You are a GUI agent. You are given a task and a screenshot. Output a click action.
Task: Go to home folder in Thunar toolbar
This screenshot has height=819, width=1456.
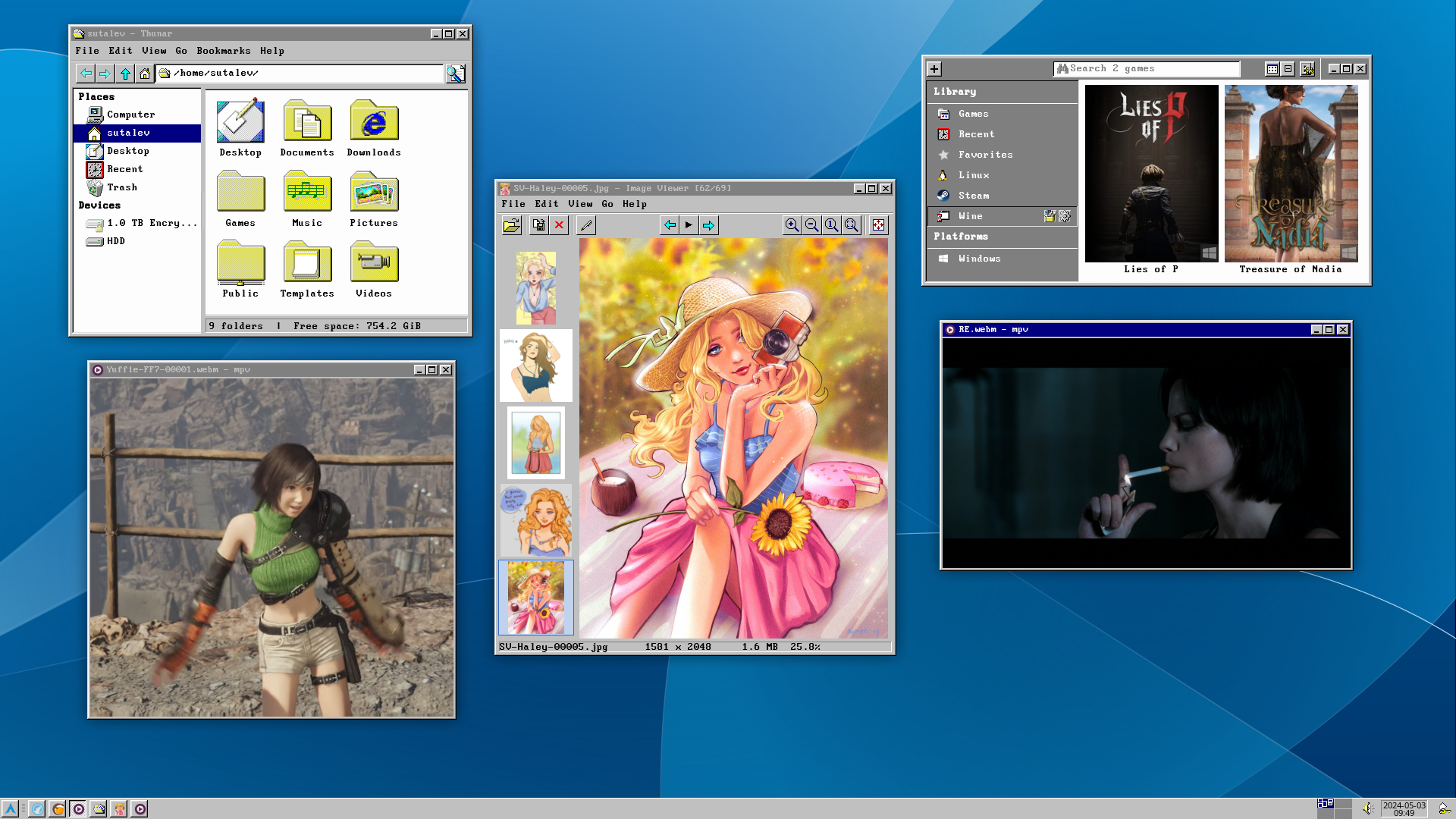tap(145, 74)
